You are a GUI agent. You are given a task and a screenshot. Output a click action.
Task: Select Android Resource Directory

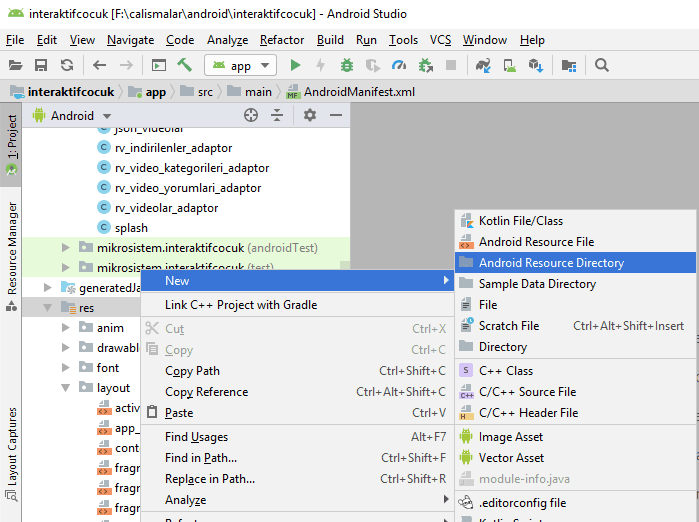[x=575, y=263]
